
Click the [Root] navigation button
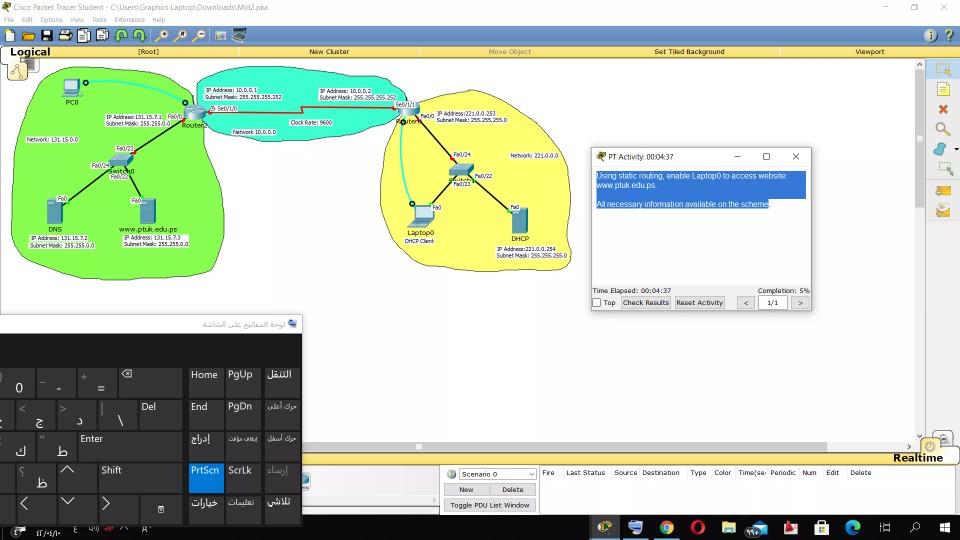coord(148,51)
